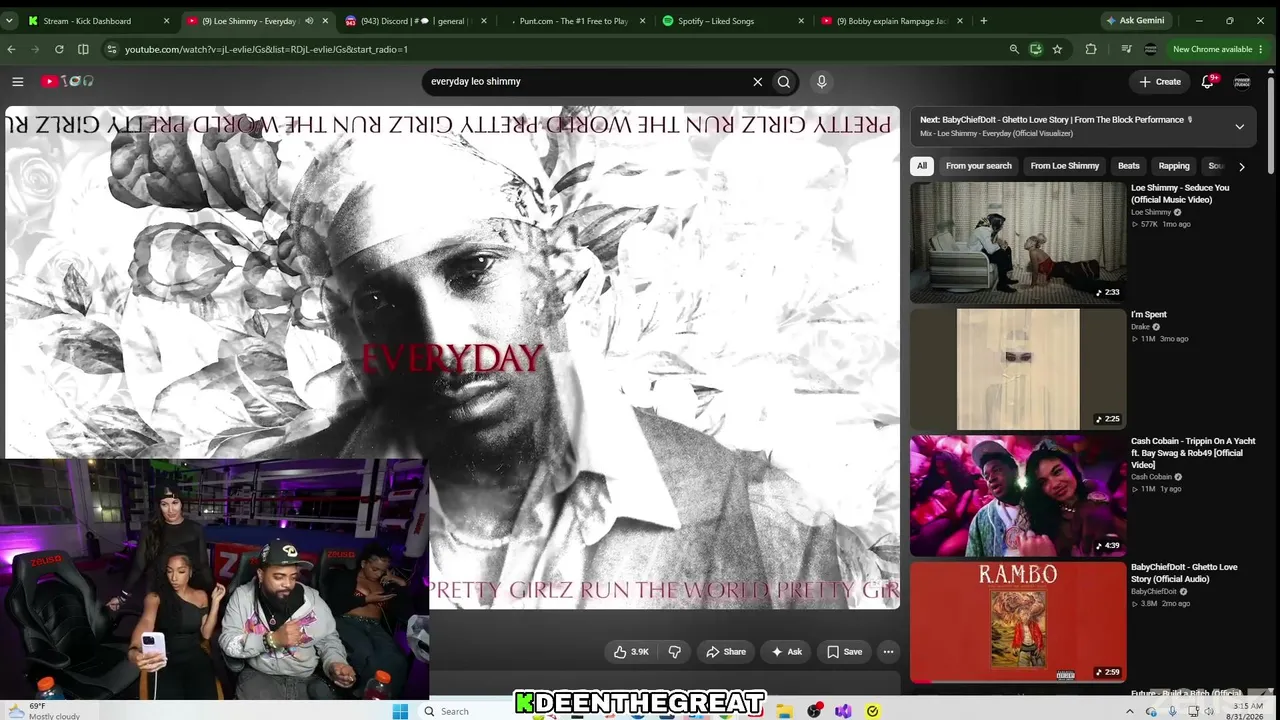Open the YouTube guide hamburger menu
This screenshot has width=1280, height=720.
tap(17, 82)
